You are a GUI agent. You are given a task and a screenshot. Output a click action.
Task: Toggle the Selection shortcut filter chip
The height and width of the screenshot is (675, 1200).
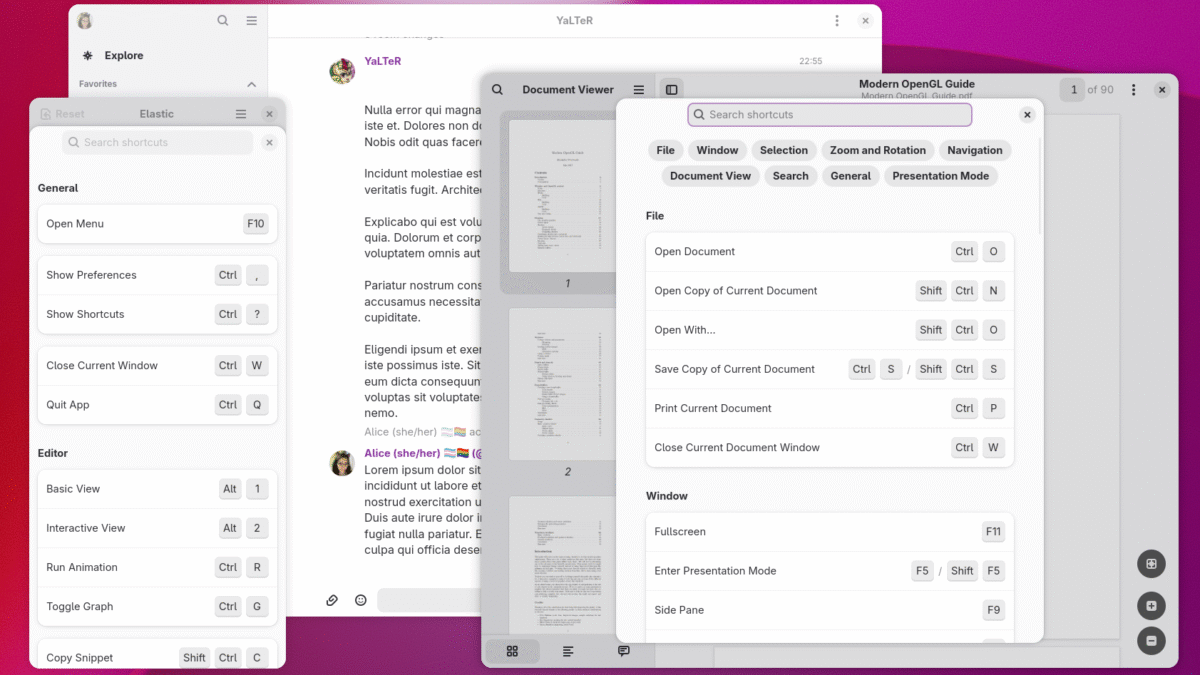pos(783,150)
